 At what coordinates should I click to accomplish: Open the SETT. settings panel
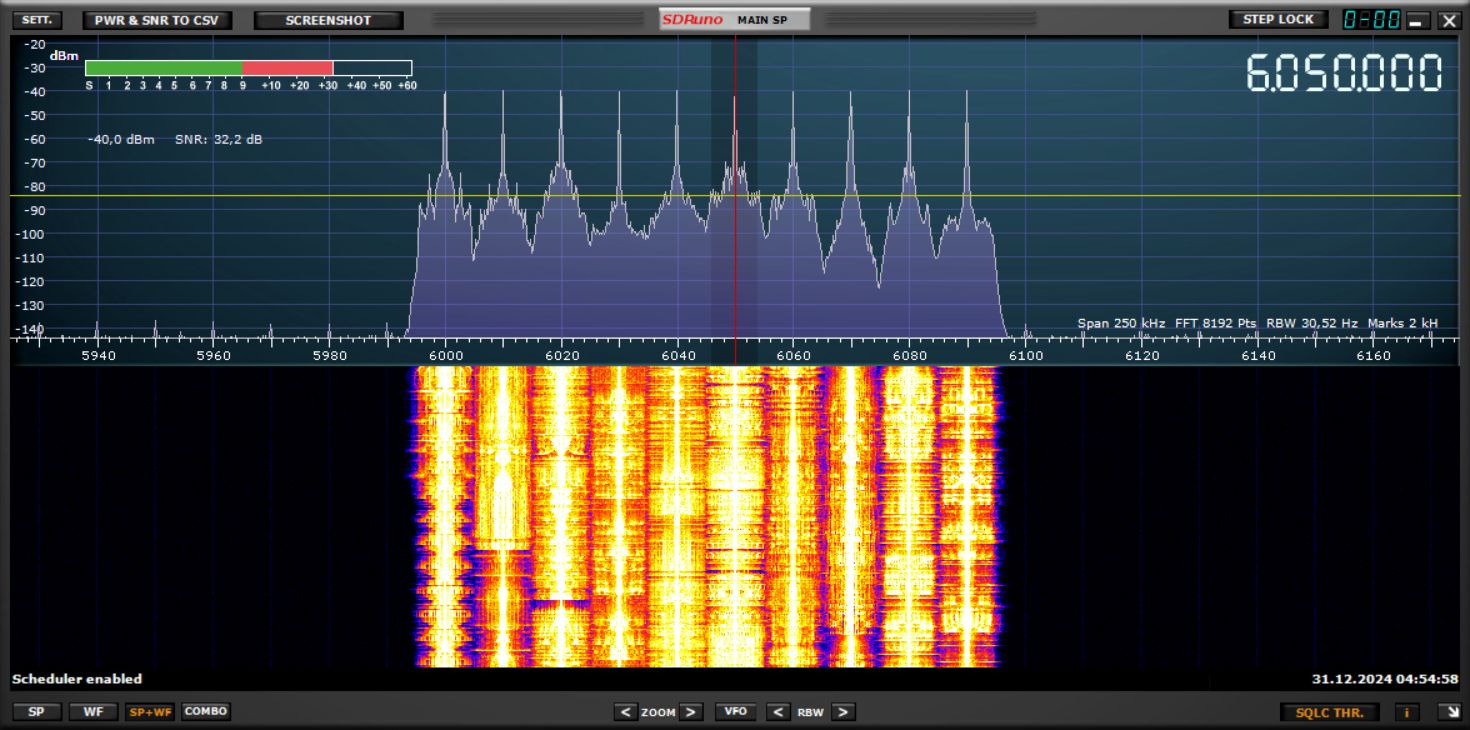(37, 20)
